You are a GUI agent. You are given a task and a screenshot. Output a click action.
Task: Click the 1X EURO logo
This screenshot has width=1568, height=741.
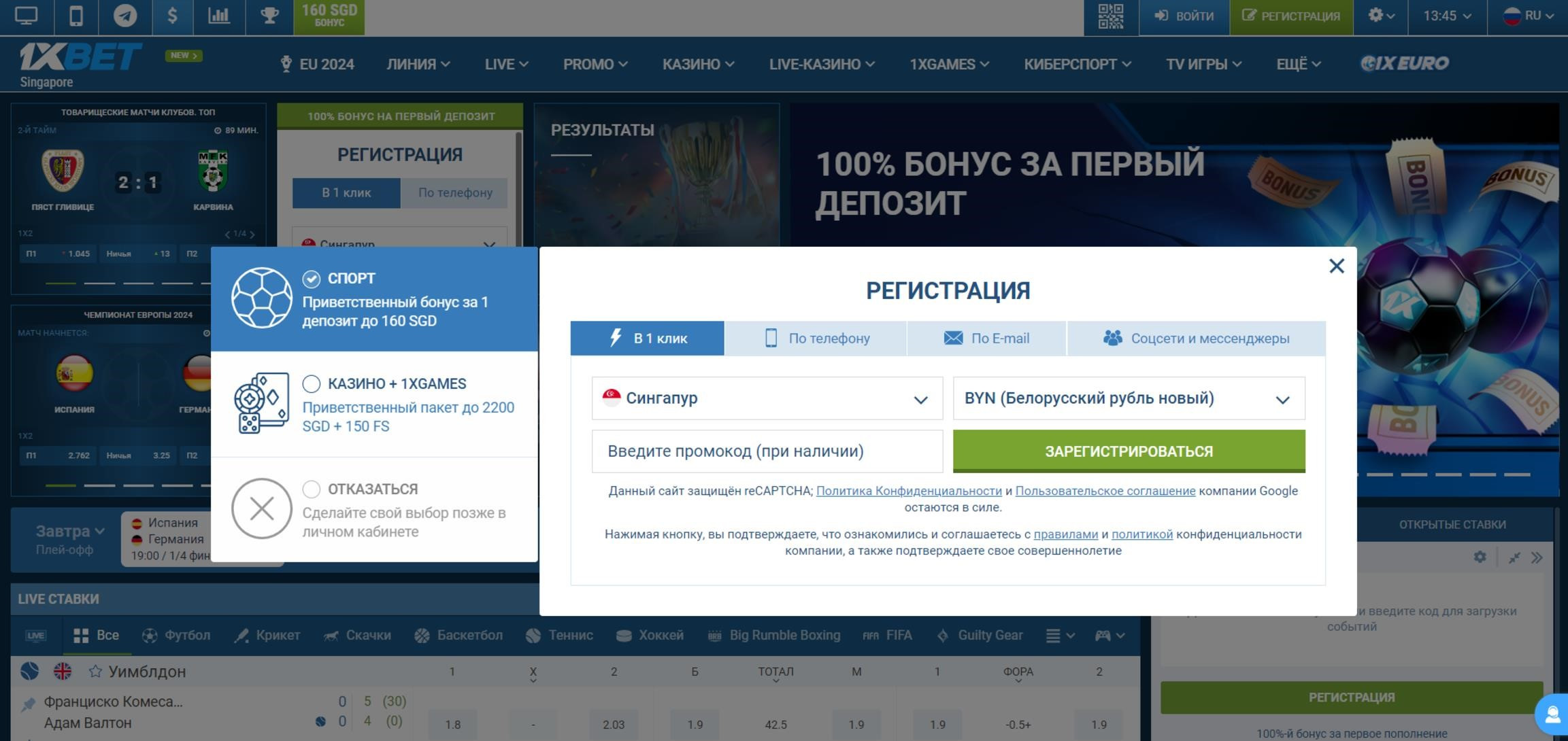pos(1405,64)
